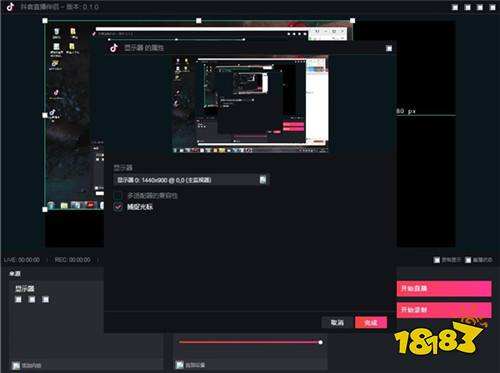
Task: Click first icon under 显示器 source item
Action: coord(19,299)
